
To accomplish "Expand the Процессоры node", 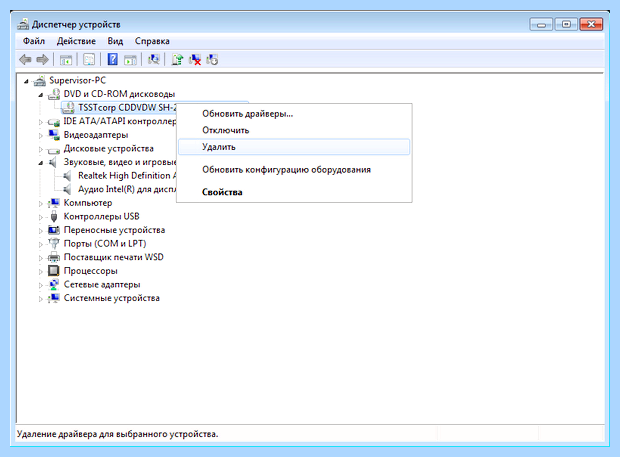I will 41,272.
